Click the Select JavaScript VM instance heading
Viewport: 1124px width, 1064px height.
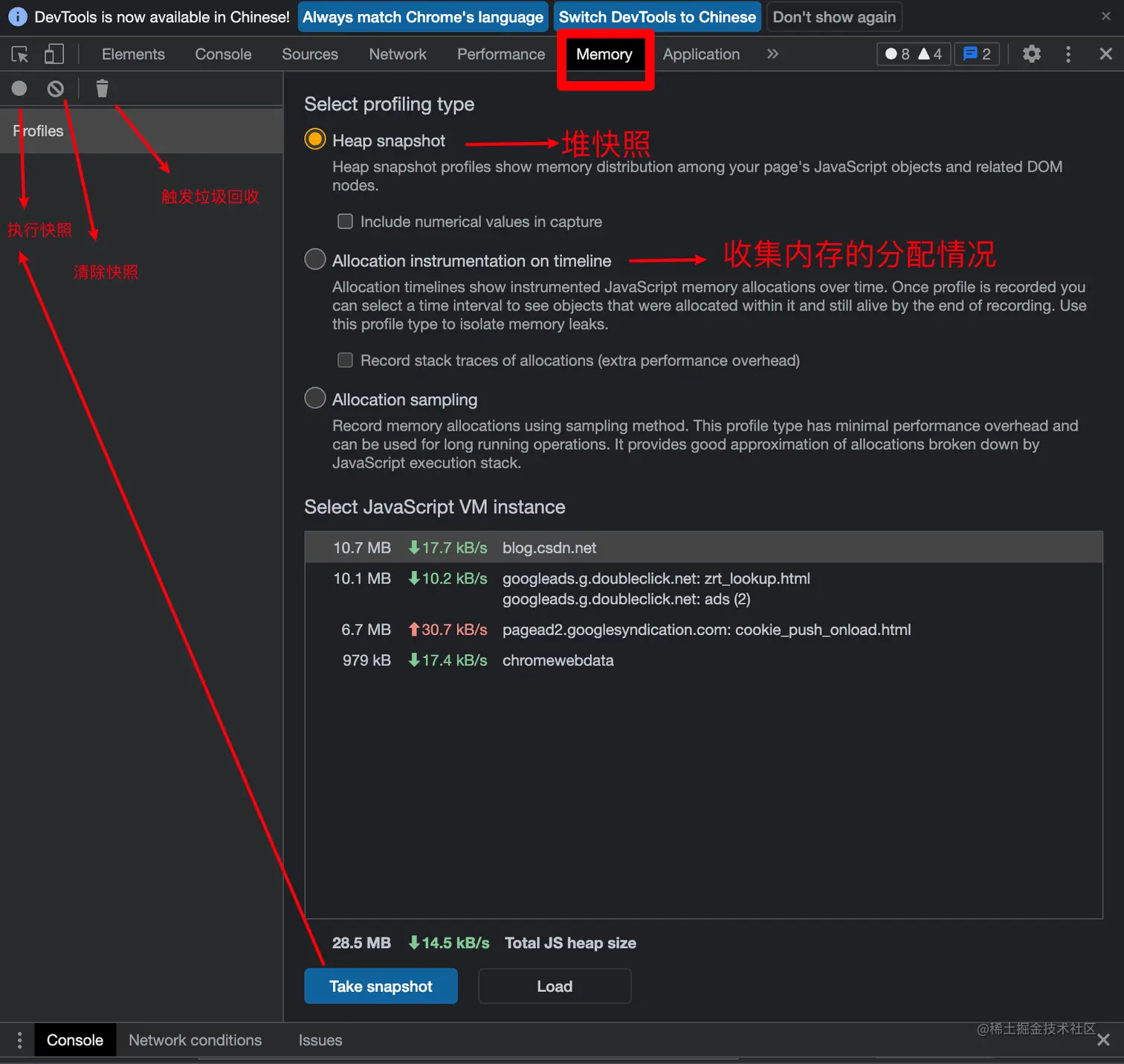(435, 506)
